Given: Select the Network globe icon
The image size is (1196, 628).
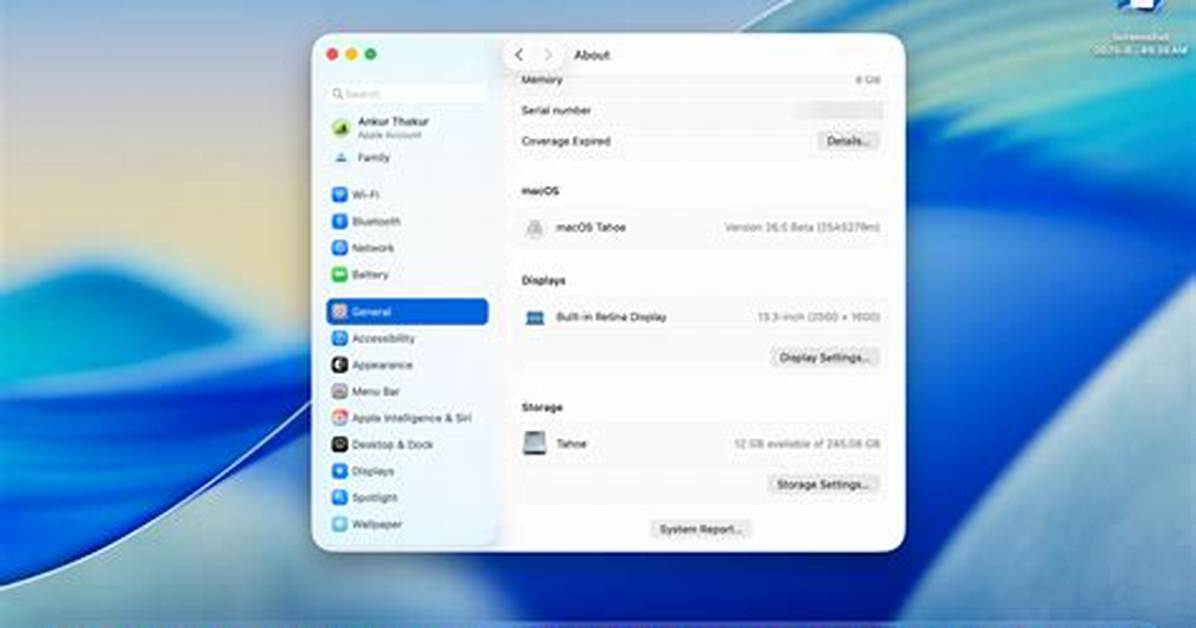Looking at the screenshot, I should tap(339, 248).
